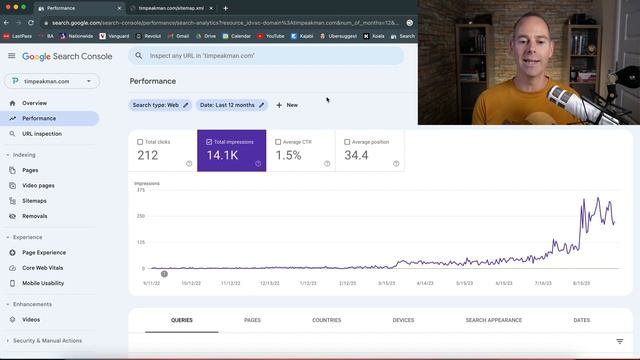This screenshot has width=640, height=360.
Task: Open the LastPass bookmark
Action: click(x=18, y=36)
